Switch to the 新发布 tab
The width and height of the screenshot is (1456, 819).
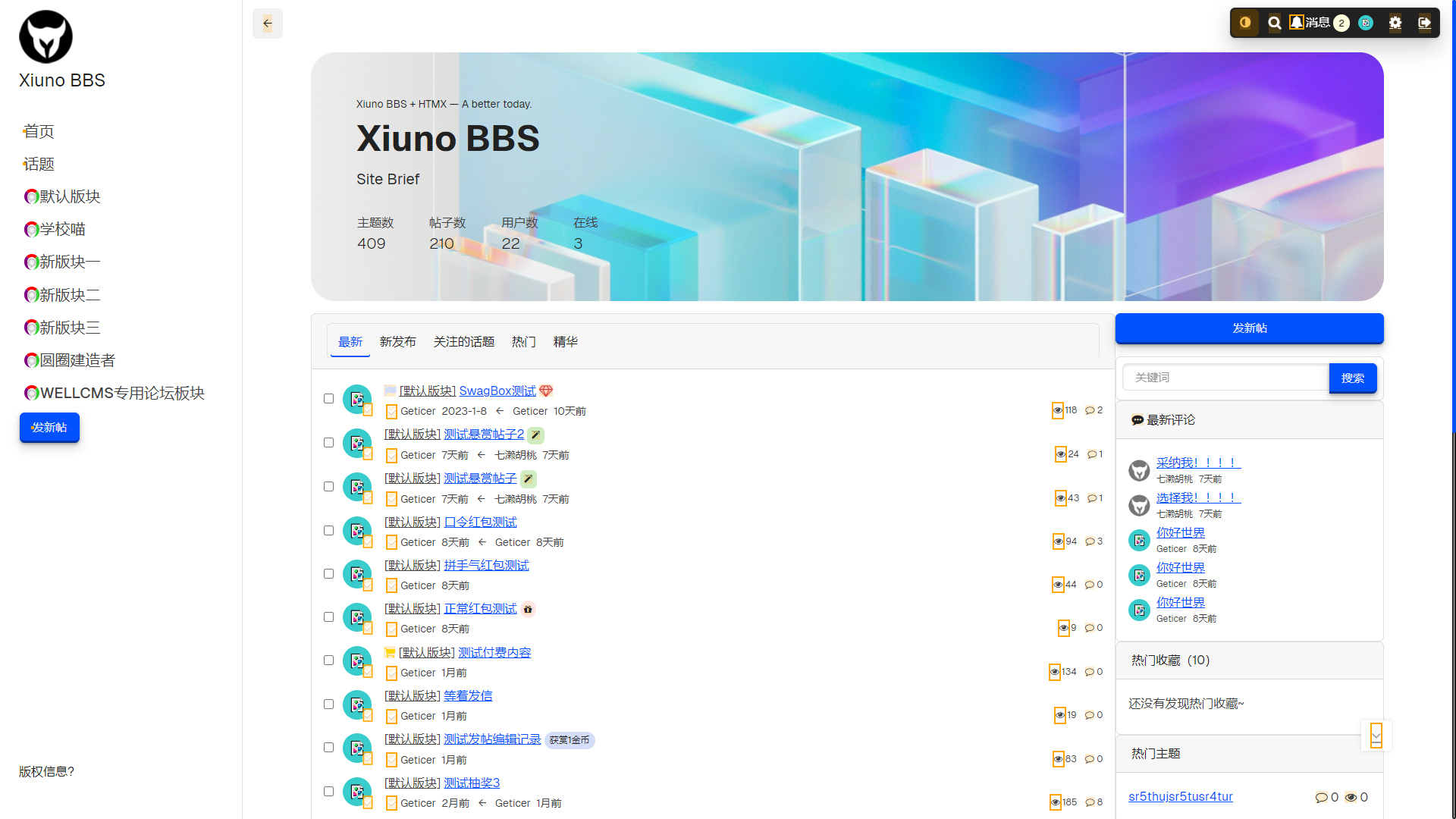point(398,342)
